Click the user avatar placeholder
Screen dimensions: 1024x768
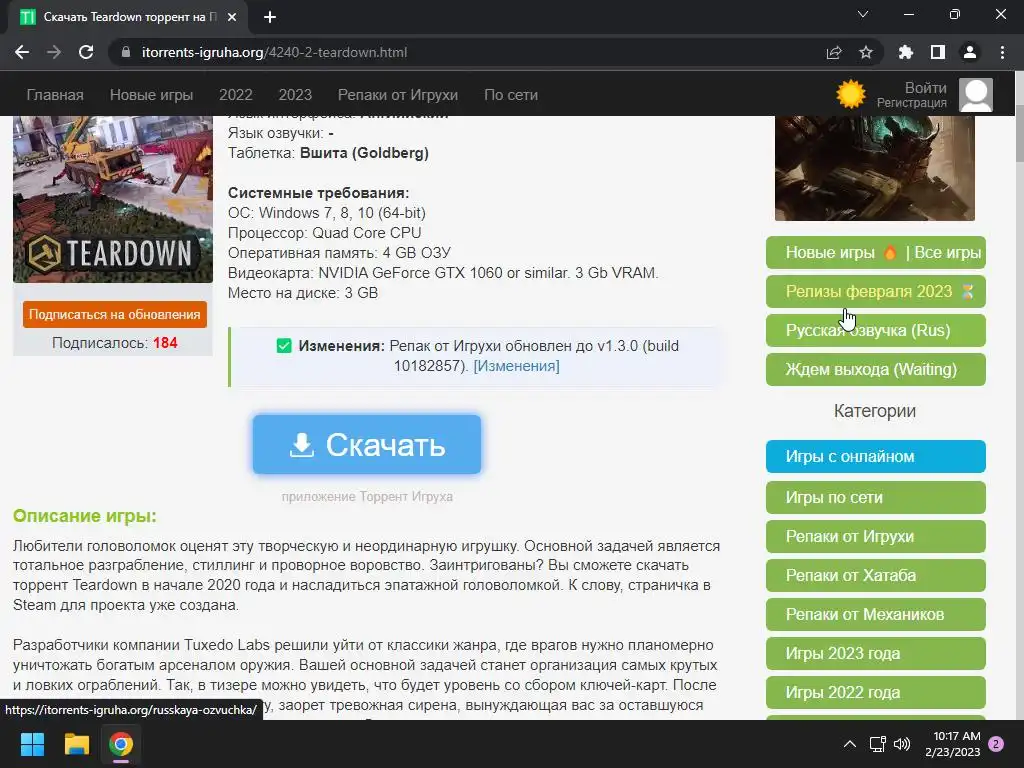coord(976,95)
